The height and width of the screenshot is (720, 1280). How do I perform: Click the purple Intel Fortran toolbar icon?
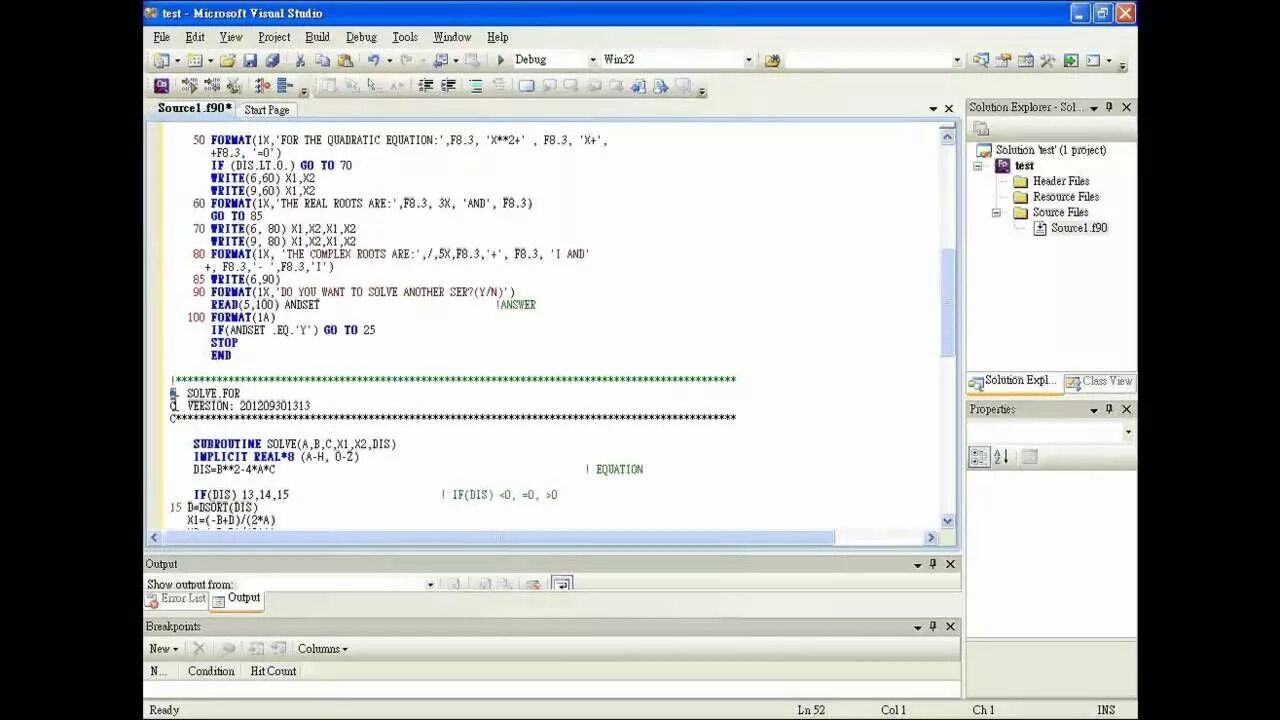coord(162,86)
